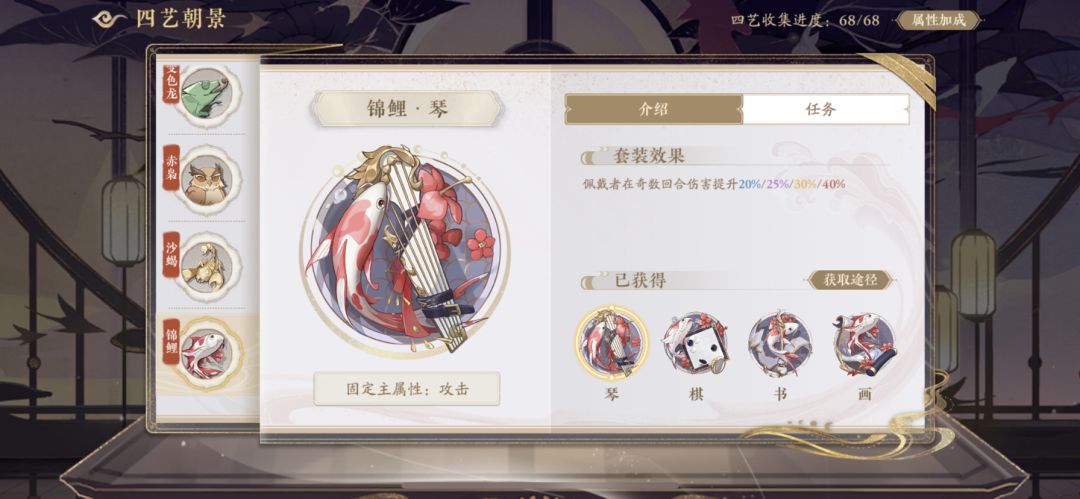
Task: Click the 40% red tier value
Action: [x=833, y=184]
